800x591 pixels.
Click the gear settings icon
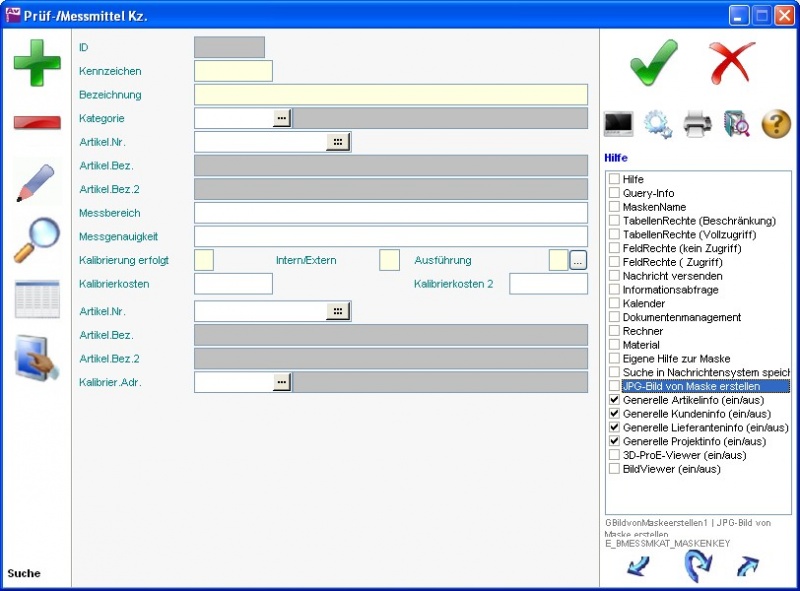657,124
